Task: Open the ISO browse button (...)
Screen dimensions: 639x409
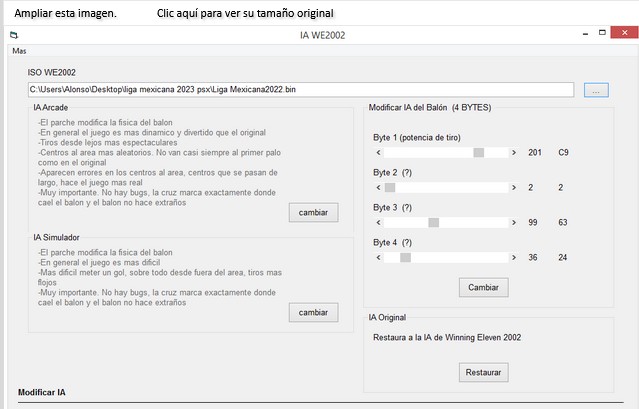Action: [596, 90]
